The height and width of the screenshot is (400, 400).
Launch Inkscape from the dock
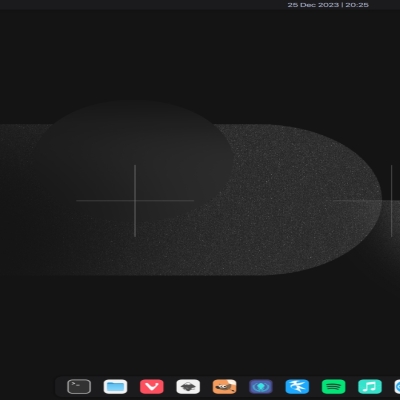pos(188,387)
